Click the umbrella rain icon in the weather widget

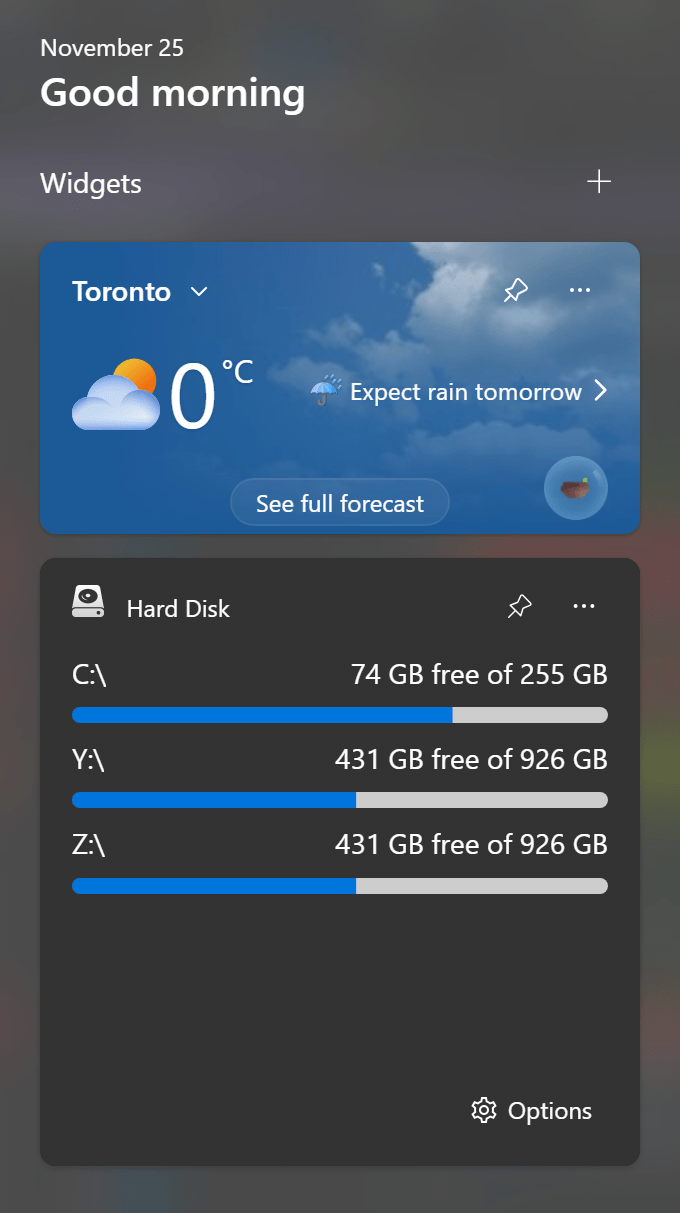(322, 390)
